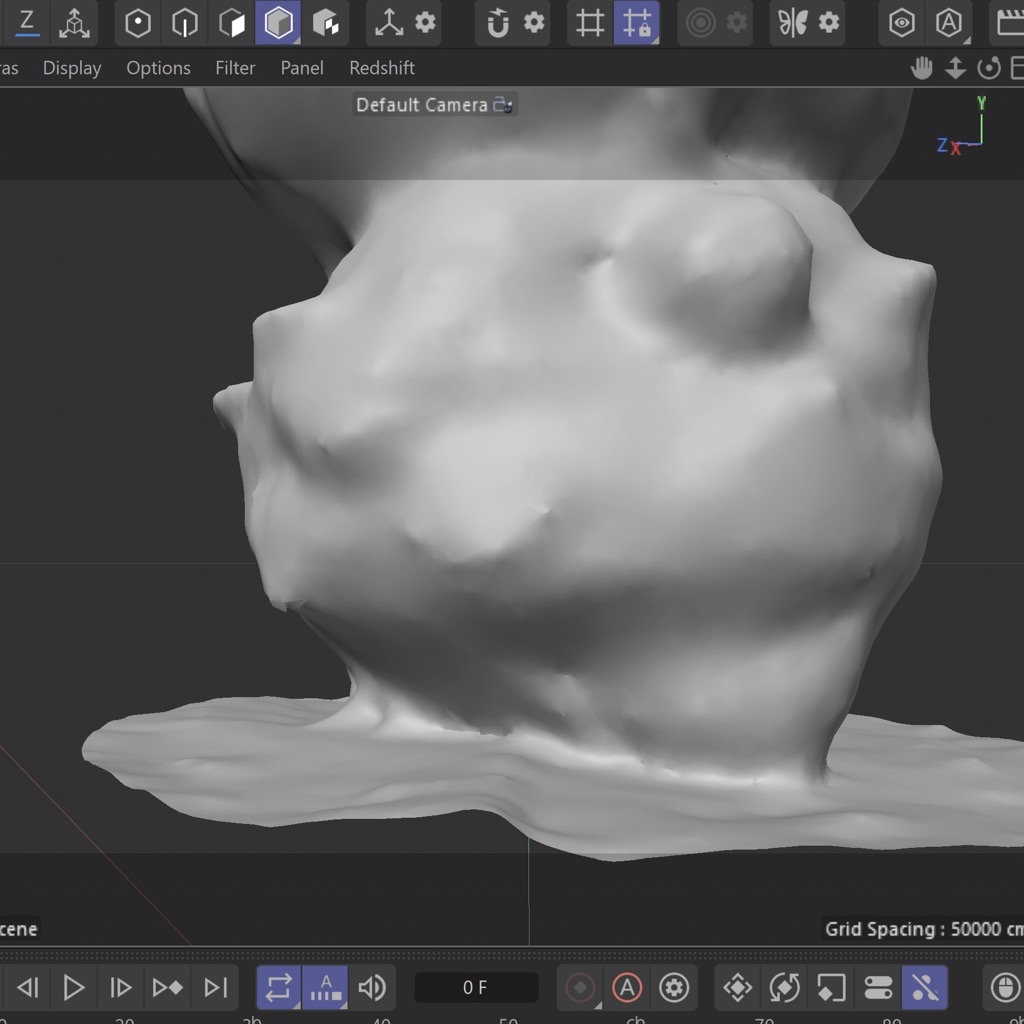Switch to Points mode
The image size is (1024, 1024).
(x=138, y=23)
